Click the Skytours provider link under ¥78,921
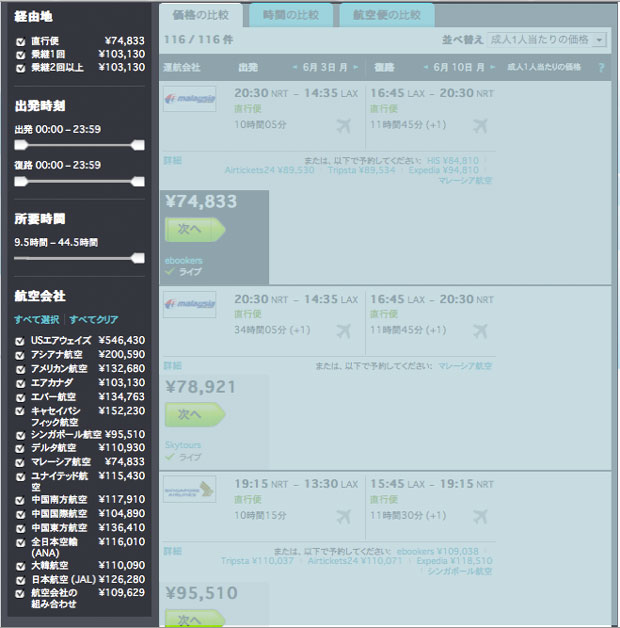Viewport: 620px width, 628px height. (183, 445)
